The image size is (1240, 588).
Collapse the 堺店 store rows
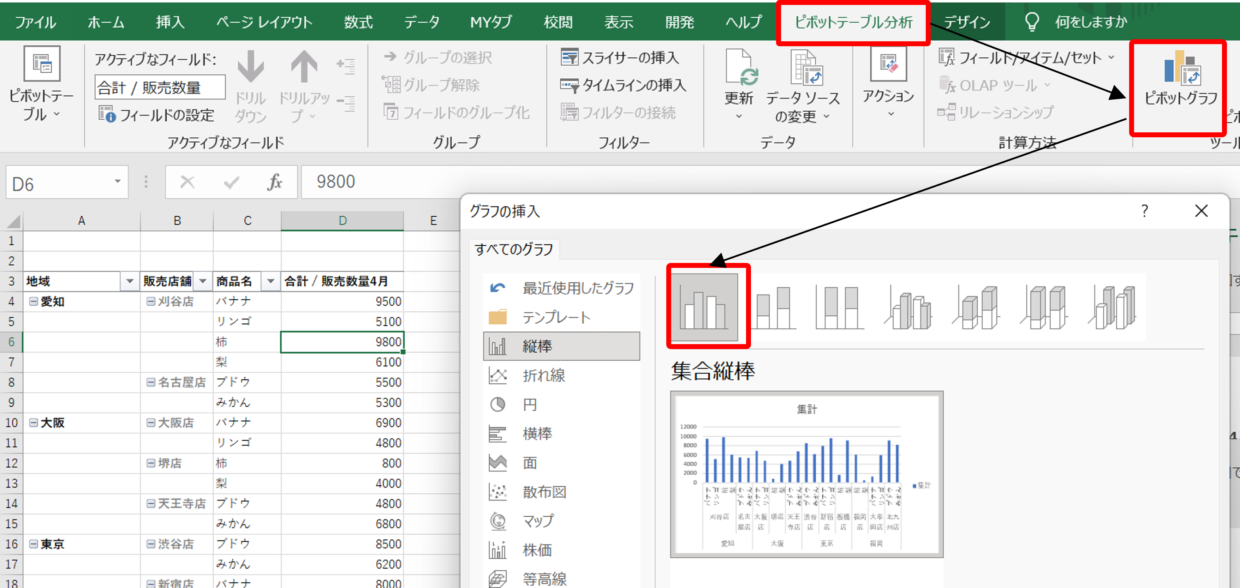pyautogui.click(x=151, y=464)
